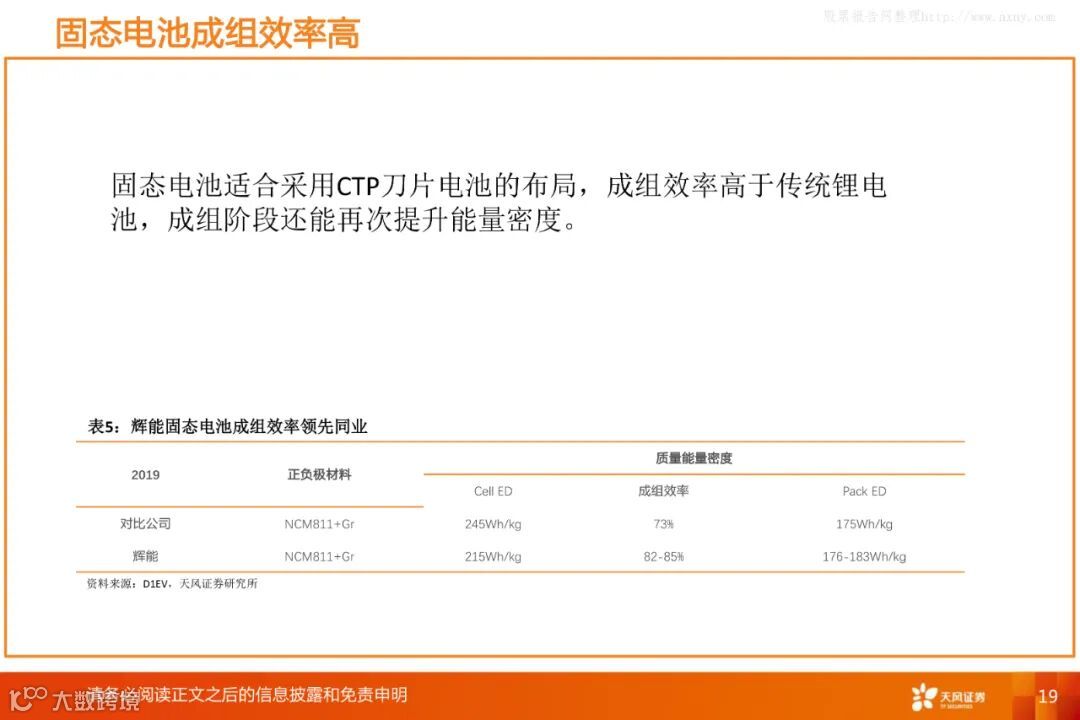Click the 215Wh/kg cell
The width and height of the screenshot is (1080, 720).
493,557
